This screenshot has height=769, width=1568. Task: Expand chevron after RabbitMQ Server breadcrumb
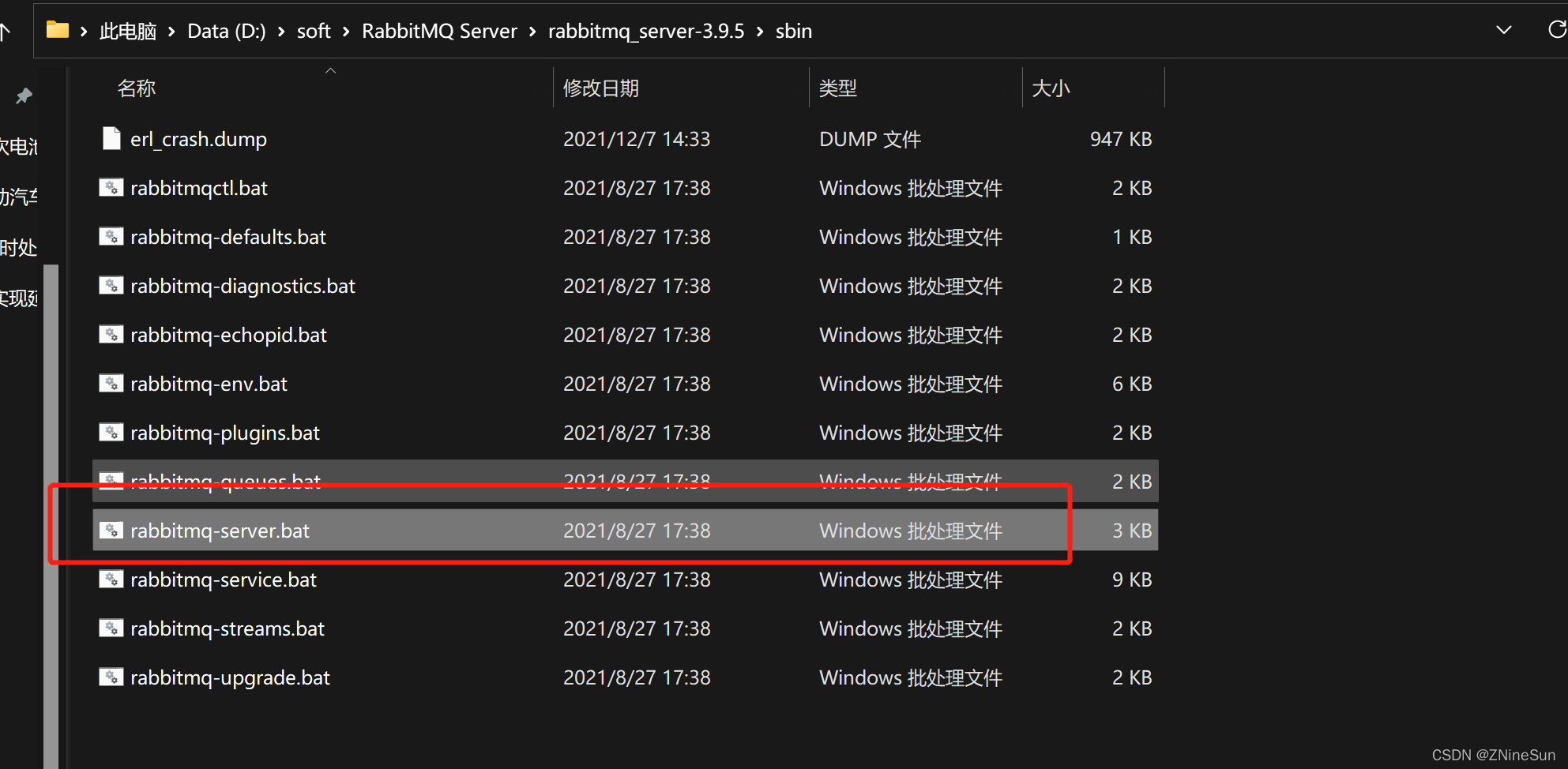point(532,32)
